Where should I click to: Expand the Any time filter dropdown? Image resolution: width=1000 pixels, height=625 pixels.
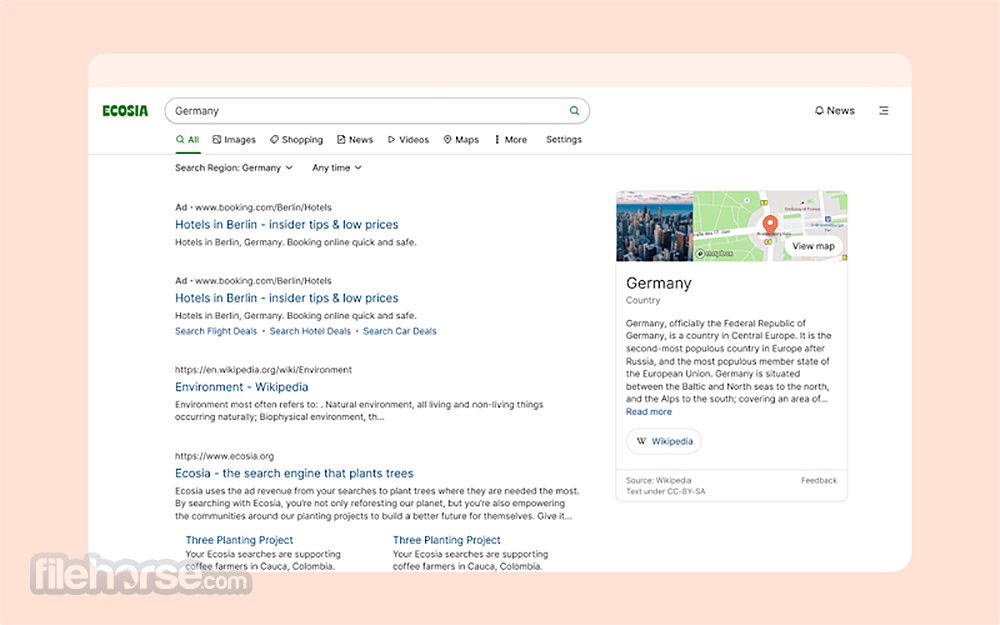pyautogui.click(x=337, y=168)
